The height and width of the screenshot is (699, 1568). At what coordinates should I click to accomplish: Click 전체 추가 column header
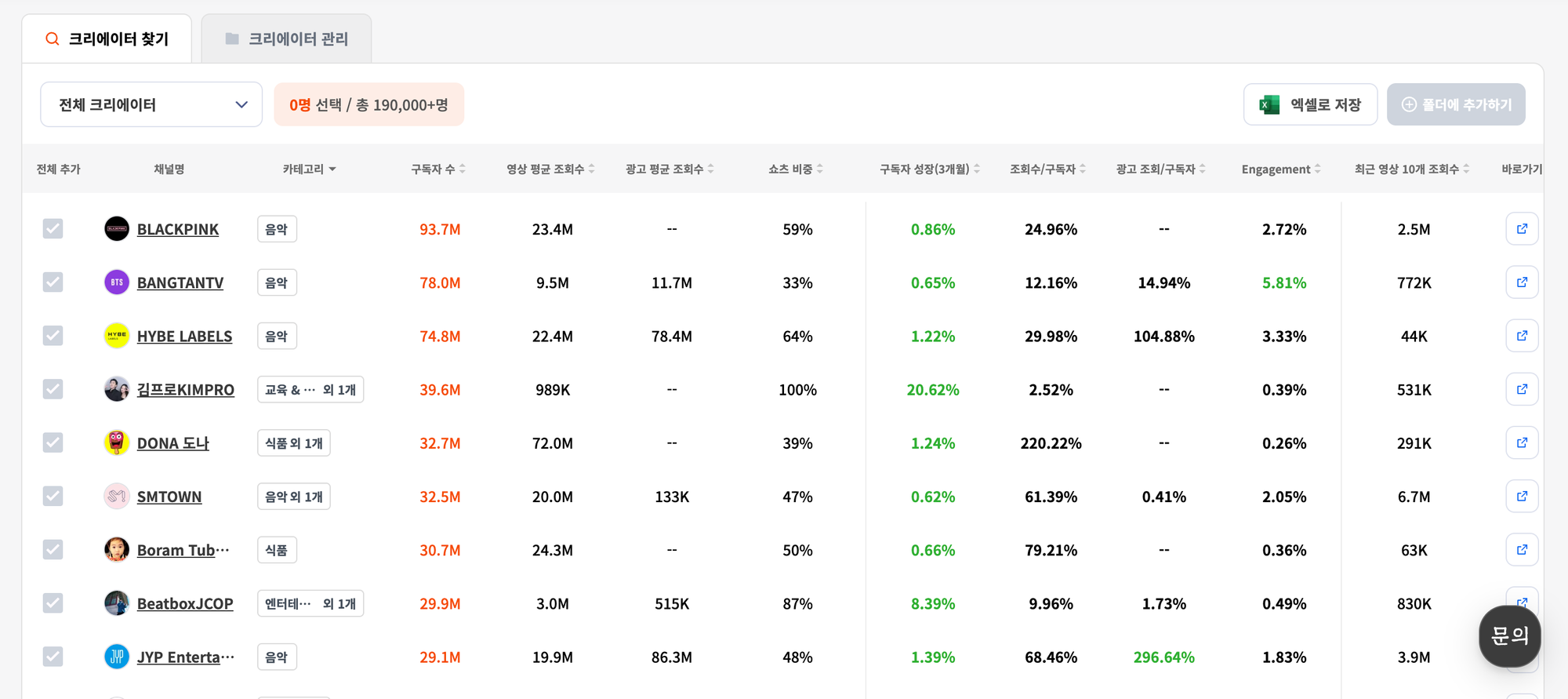pyautogui.click(x=58, y=169)
